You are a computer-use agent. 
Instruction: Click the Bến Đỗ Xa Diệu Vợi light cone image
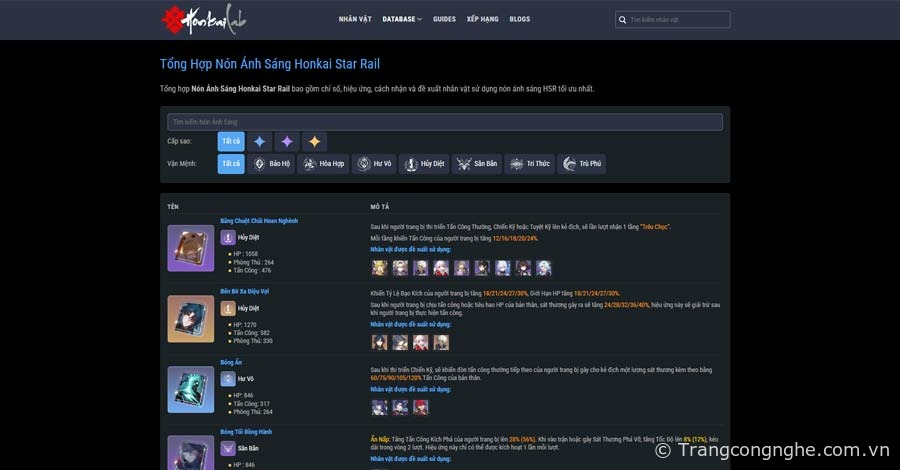click(x=190, y=319)
